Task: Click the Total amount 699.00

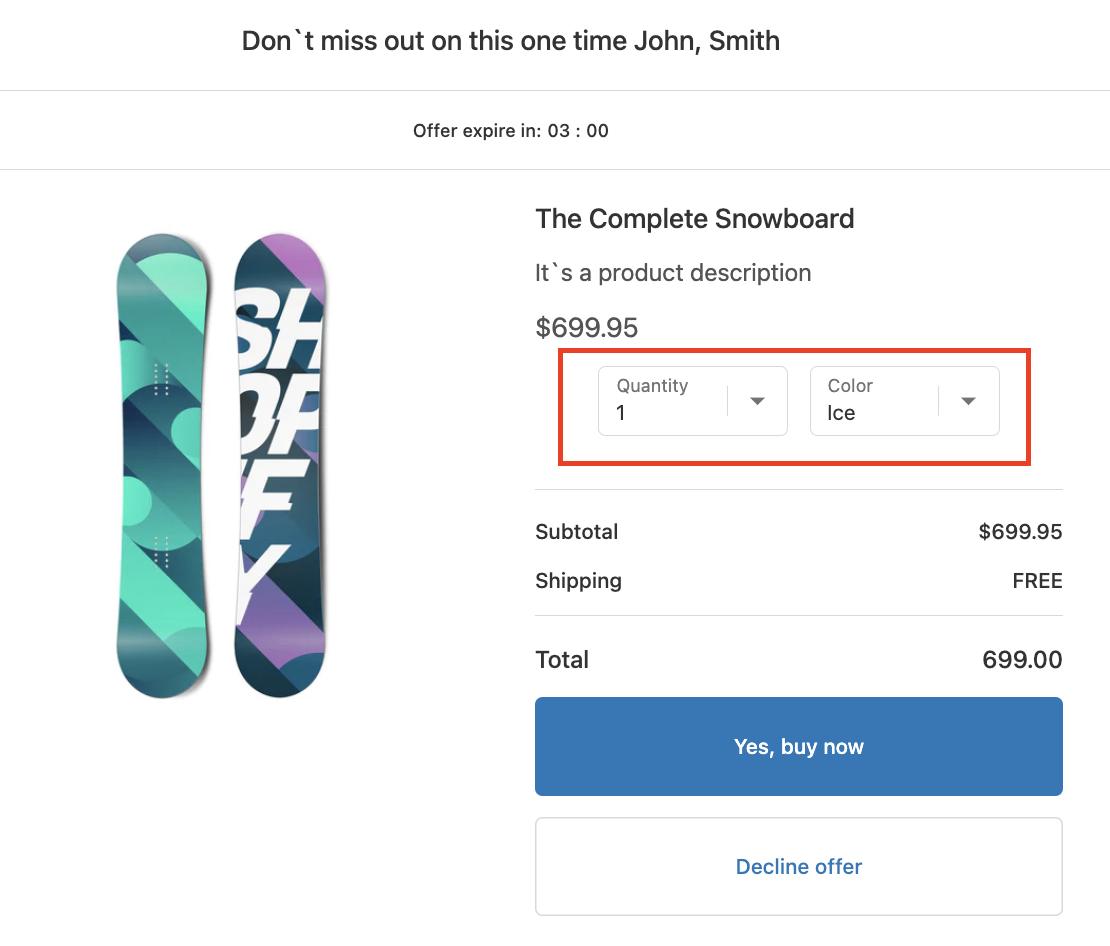Action: coord(1022,660)
